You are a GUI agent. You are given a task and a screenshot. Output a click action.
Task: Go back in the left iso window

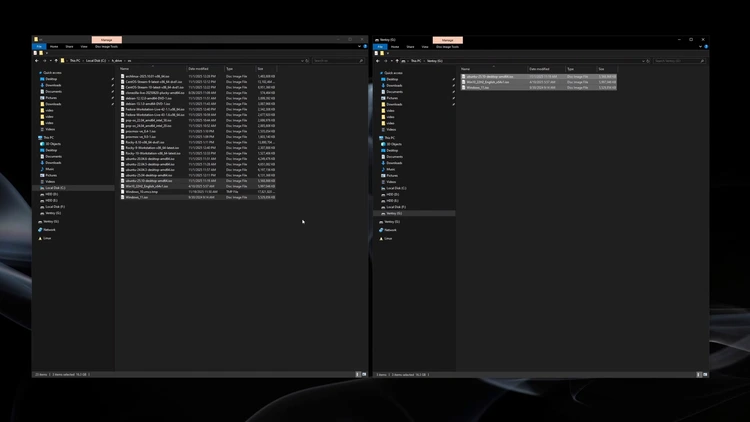(37, 61)
